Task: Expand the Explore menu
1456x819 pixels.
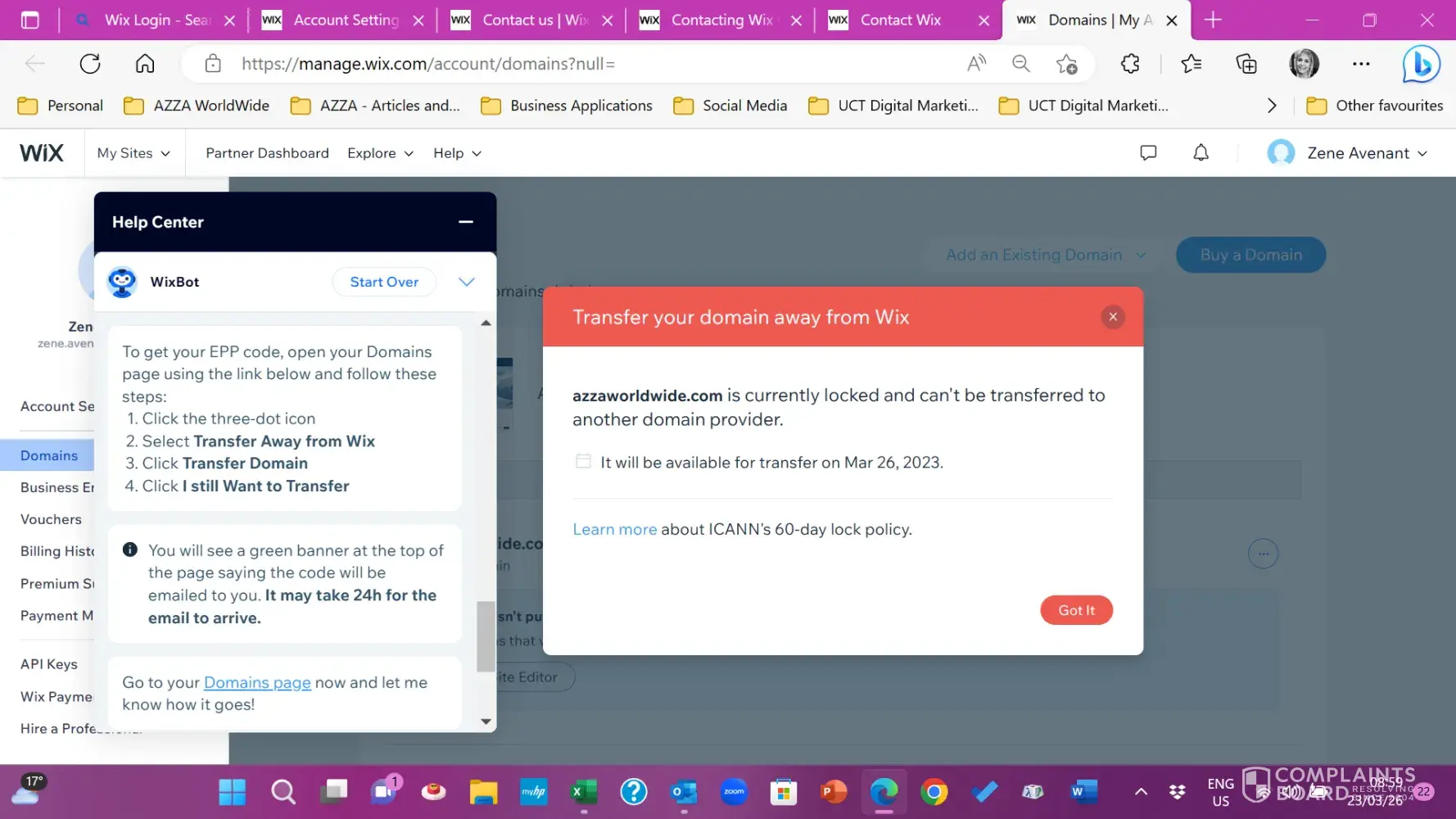Action: pyautogui.click(x=380, y=153)
